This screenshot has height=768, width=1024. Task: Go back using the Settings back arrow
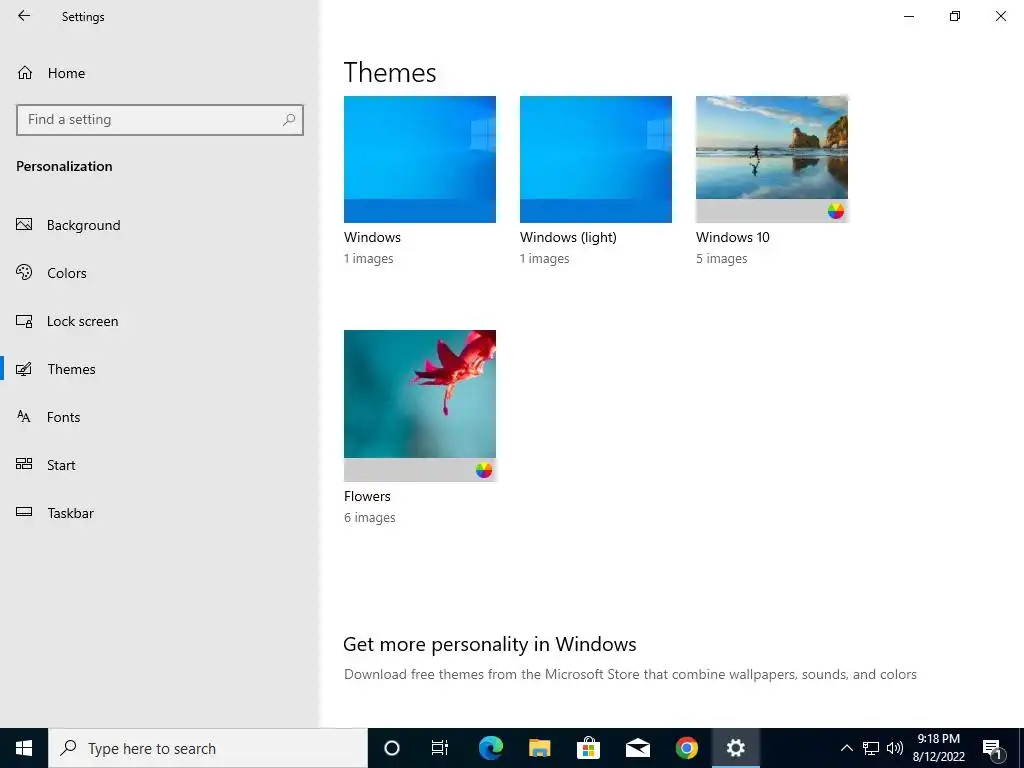tap(24, 16)
